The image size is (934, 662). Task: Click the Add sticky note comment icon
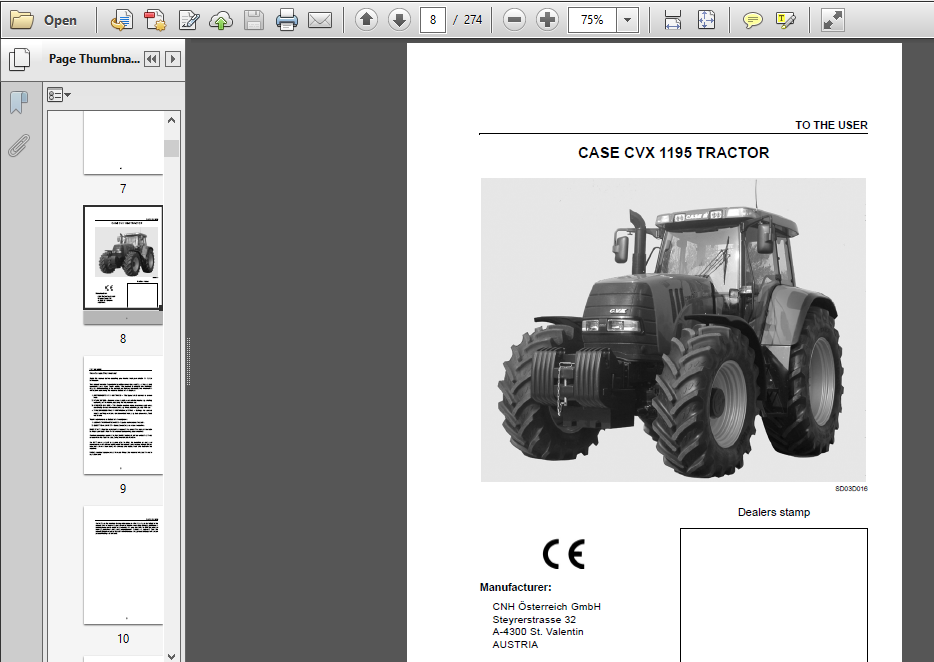(x=752, y=21)
